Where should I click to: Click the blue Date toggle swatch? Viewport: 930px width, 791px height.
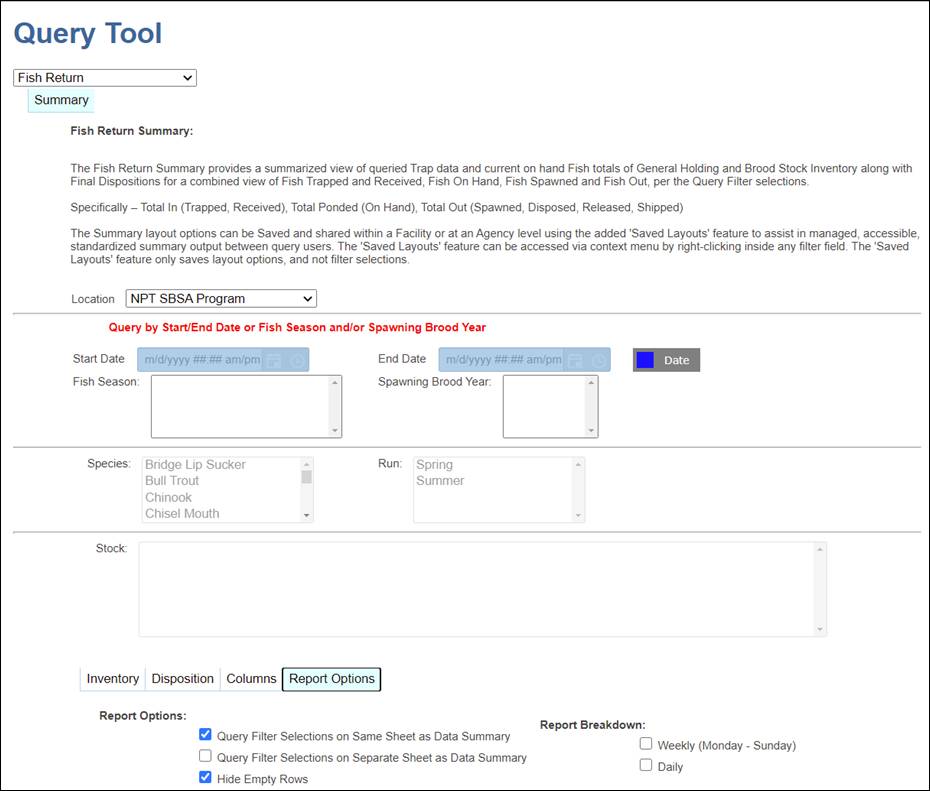pyautogui.click(x=646, y=360)
